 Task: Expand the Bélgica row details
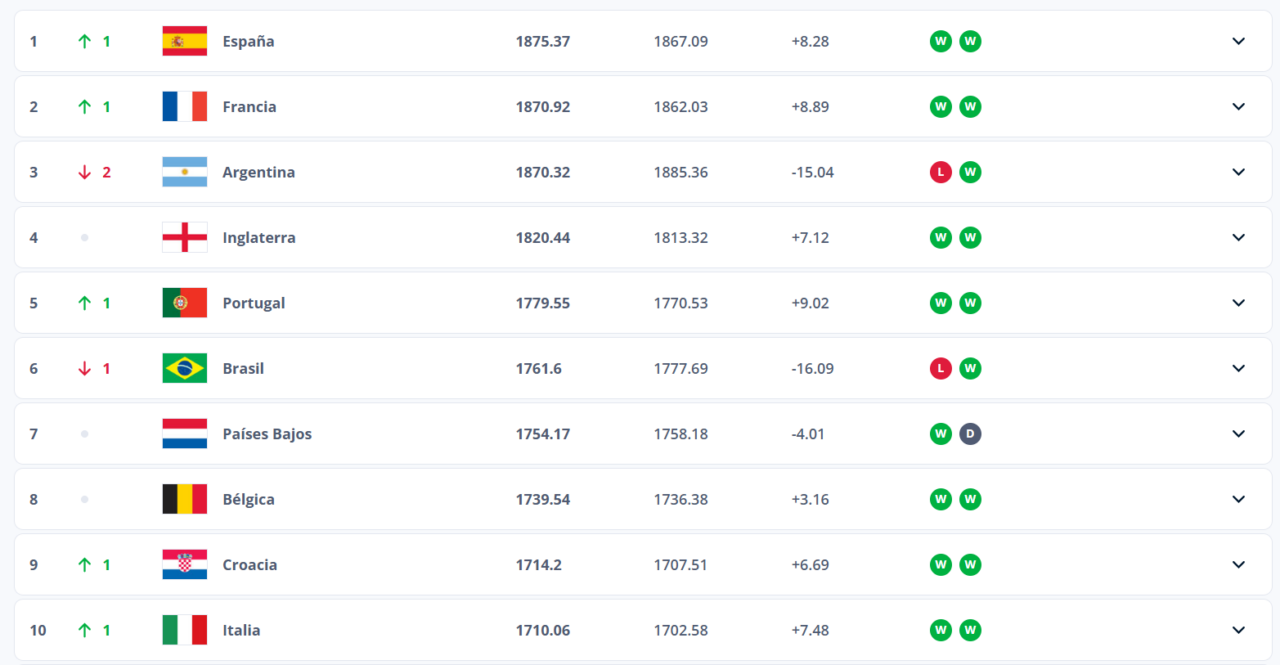[x=1238, y=499]
